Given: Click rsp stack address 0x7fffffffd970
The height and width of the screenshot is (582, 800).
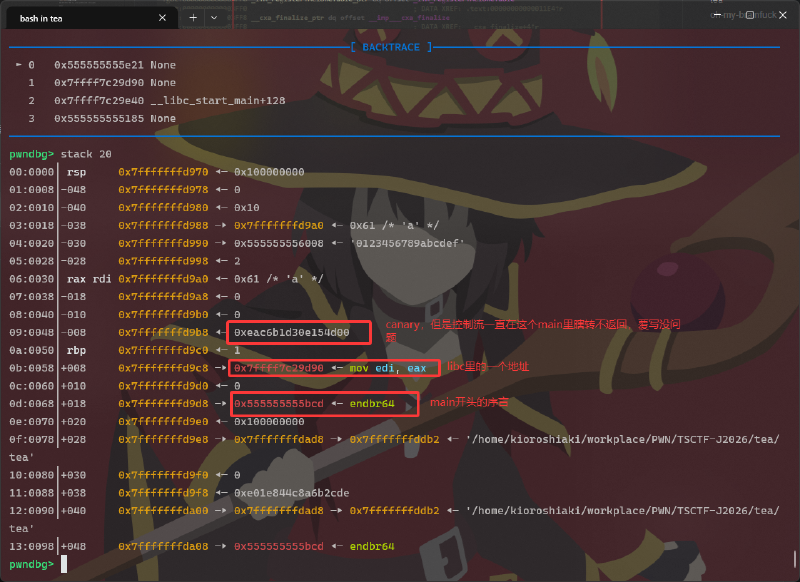Looking at the screenshot, I should point(163,172).
